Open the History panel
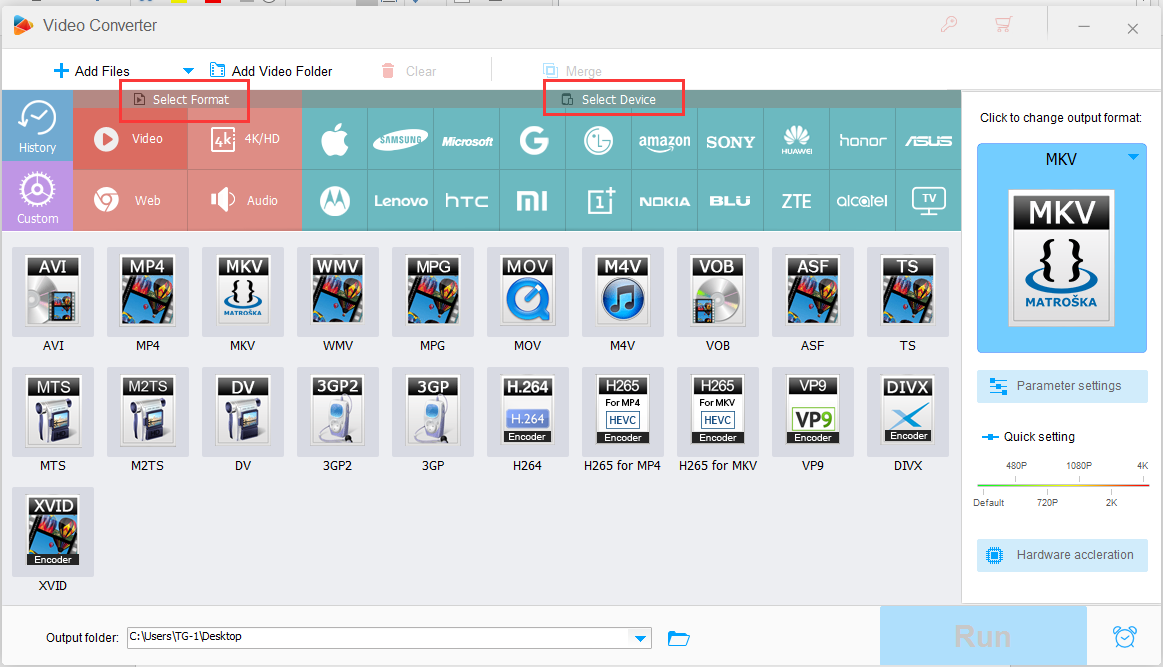 [x=37, y=126]
